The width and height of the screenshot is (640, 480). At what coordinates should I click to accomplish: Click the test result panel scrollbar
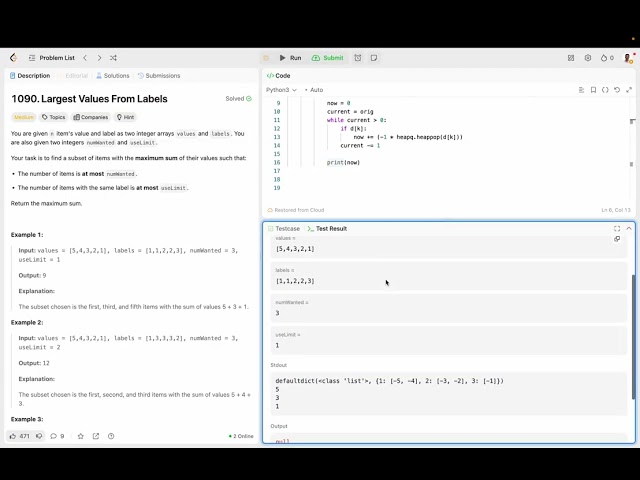633,337
